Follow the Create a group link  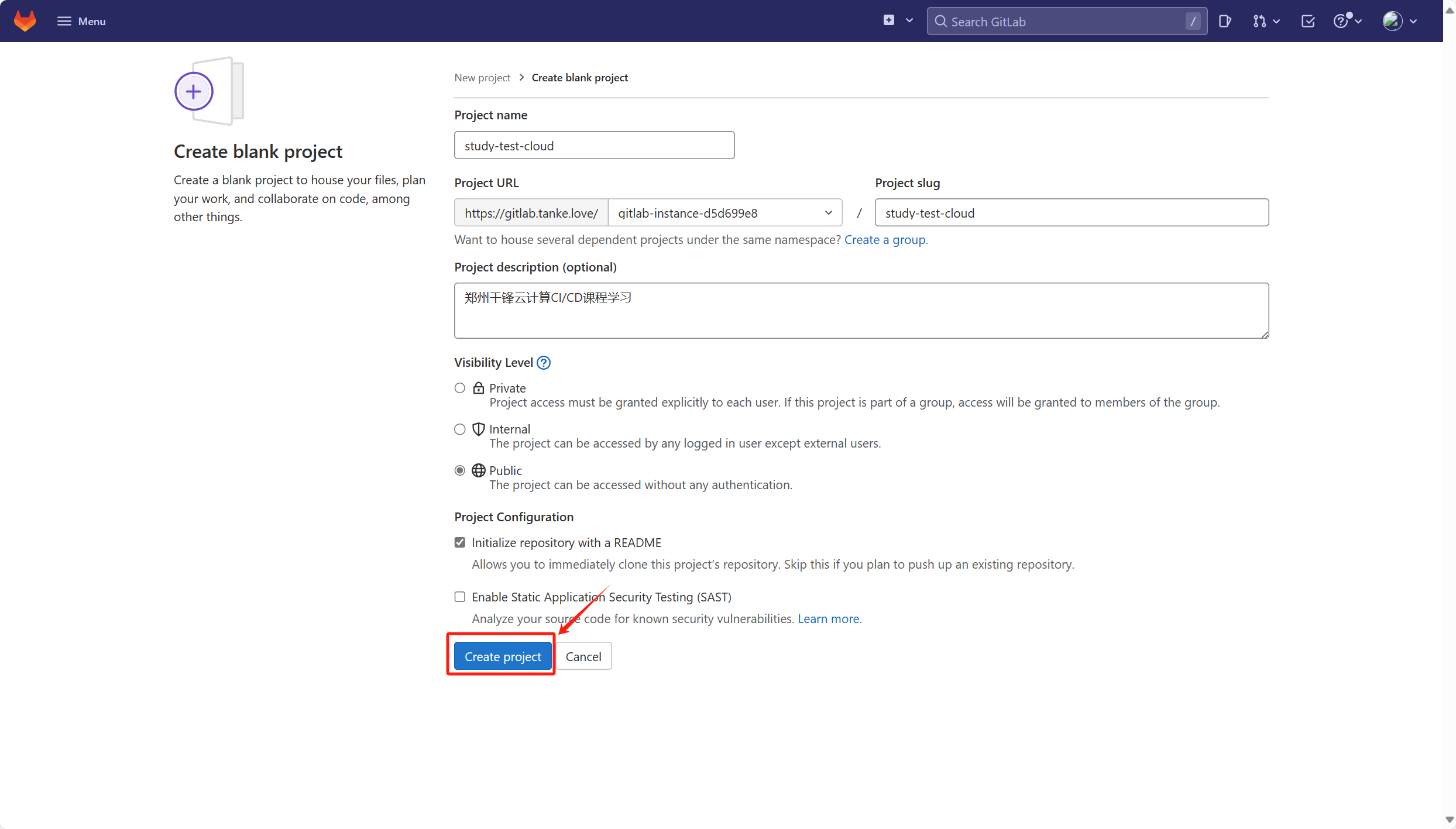coord(885,240)
